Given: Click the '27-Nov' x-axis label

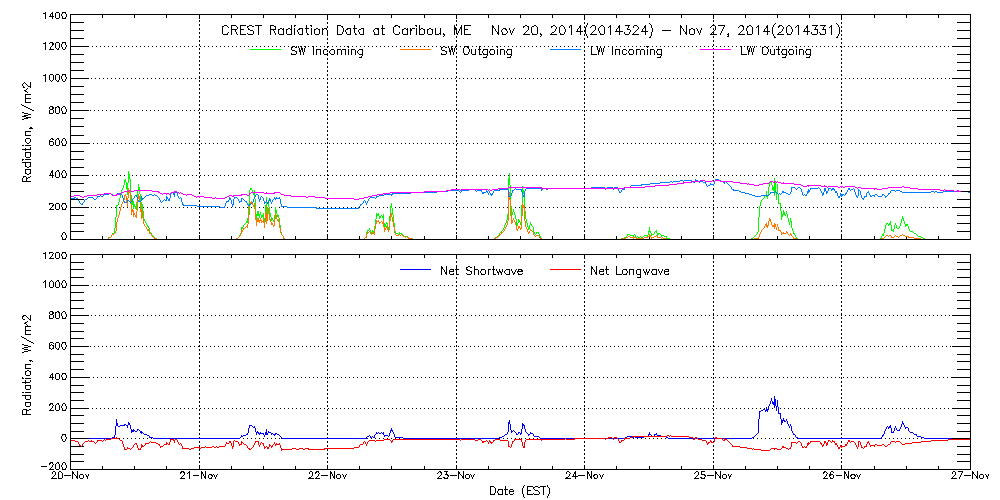Looking at the screenshot, I should tap(971, 475).
